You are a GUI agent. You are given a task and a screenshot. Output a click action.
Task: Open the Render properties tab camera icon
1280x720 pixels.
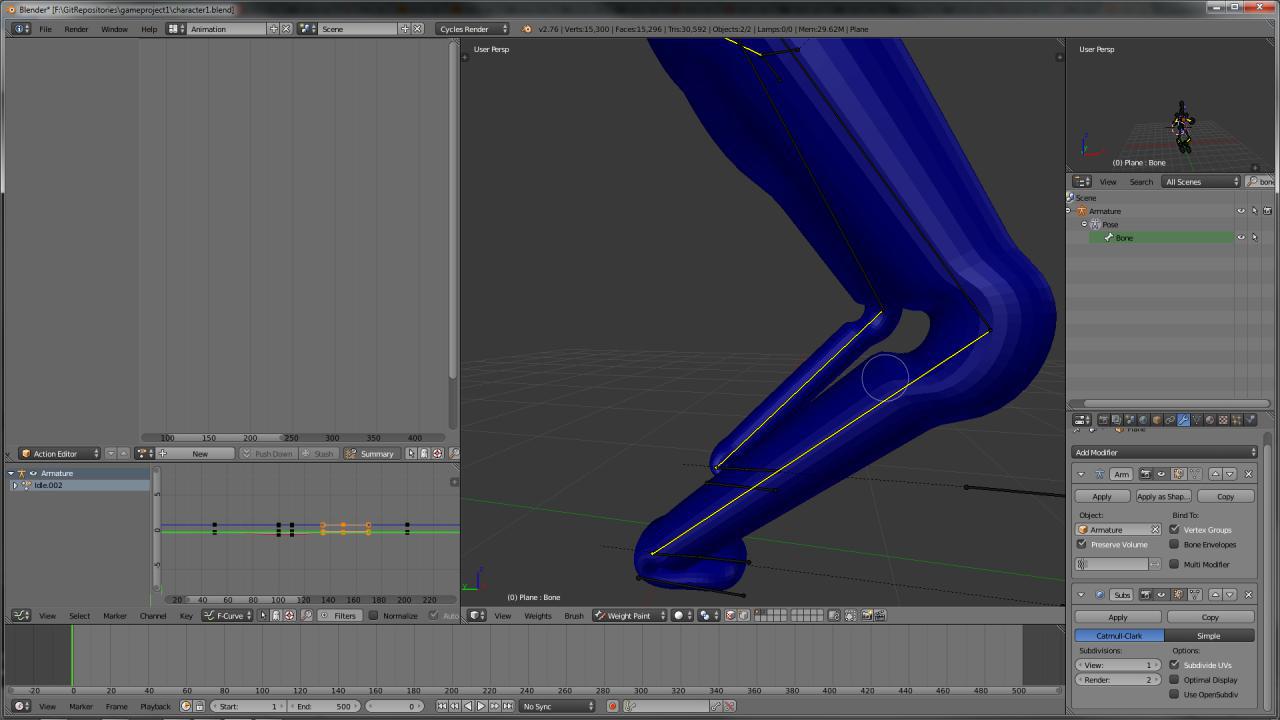(1104, 420)
